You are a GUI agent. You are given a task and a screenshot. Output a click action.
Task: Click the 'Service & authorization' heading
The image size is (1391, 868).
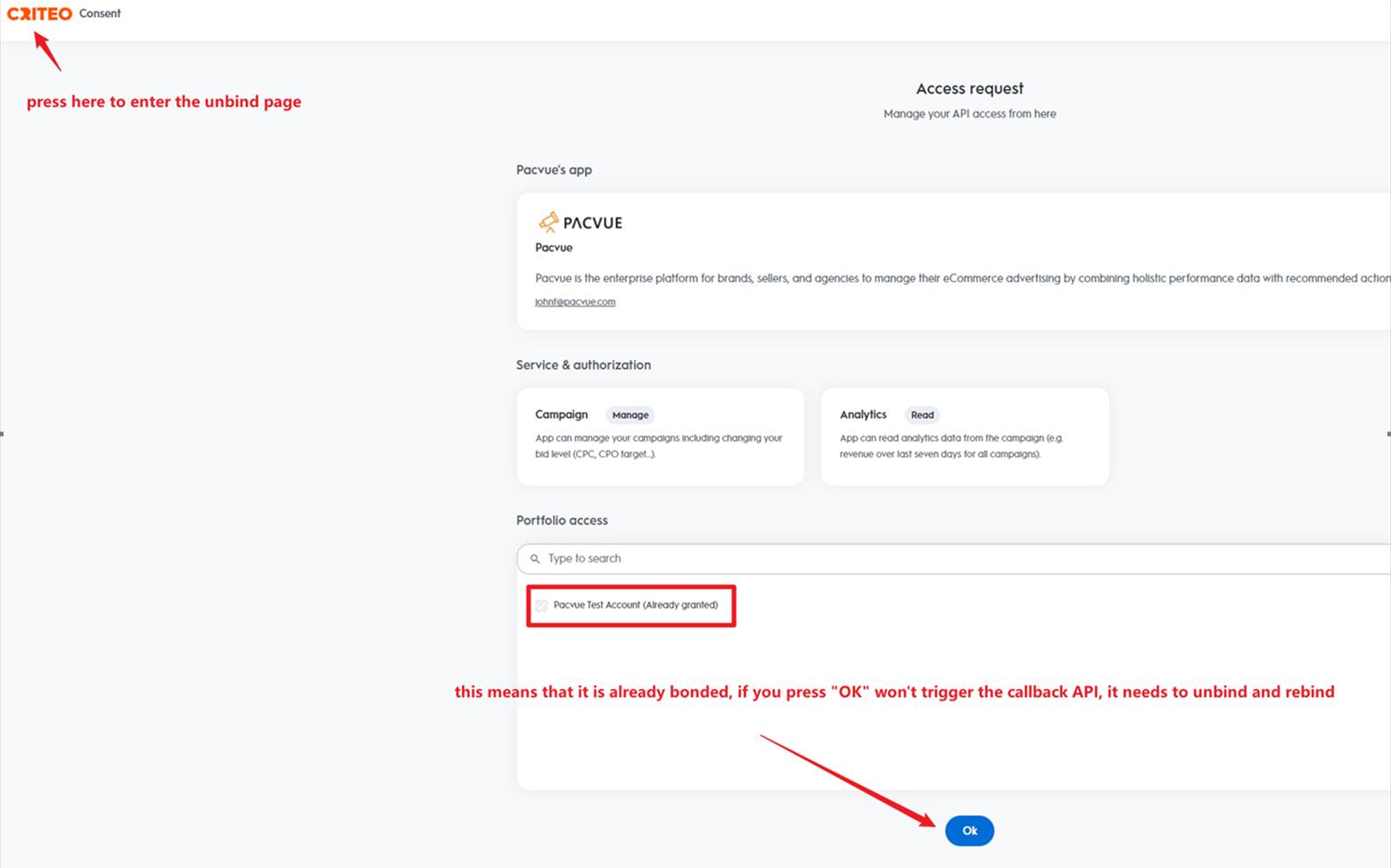coord(583,365)
